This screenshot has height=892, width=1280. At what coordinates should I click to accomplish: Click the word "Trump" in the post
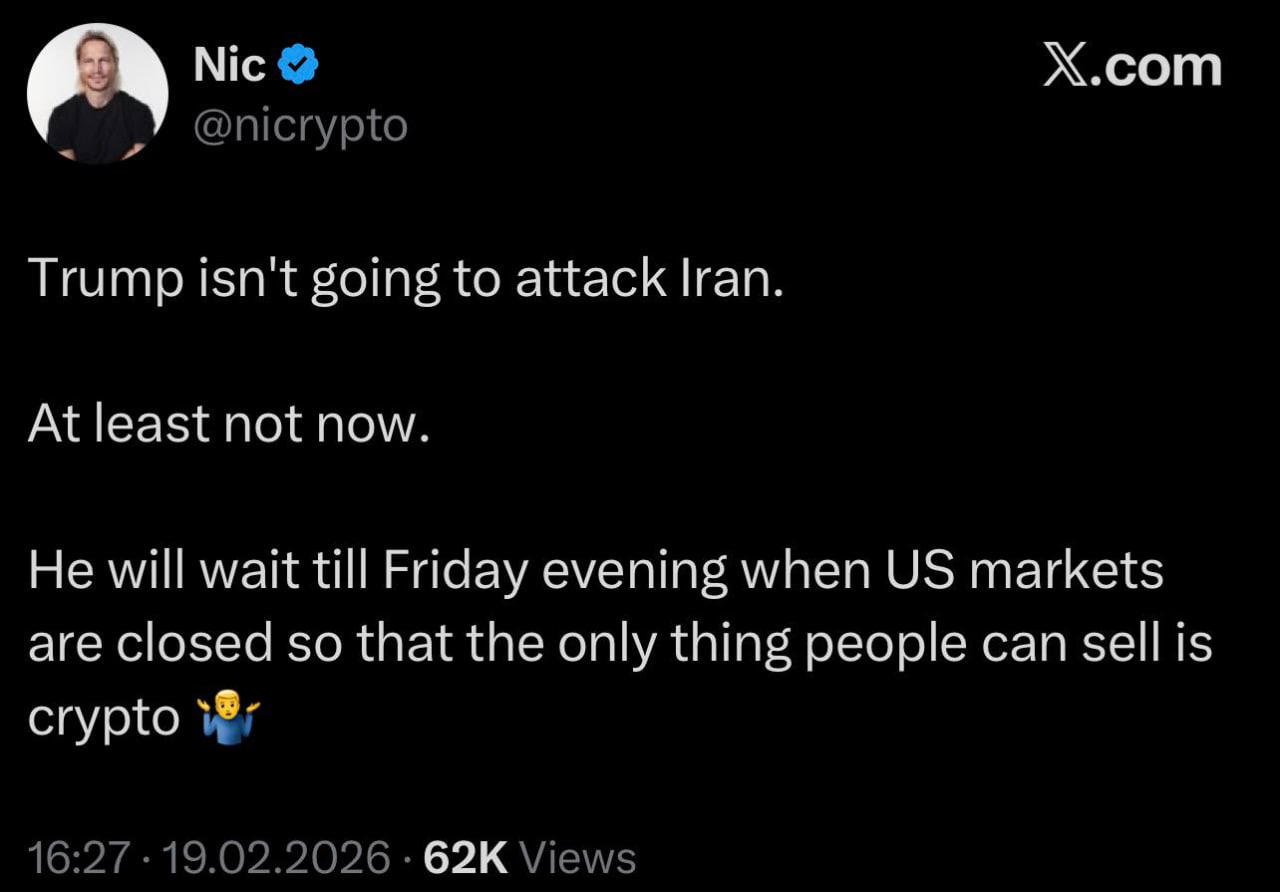[104, 281]
